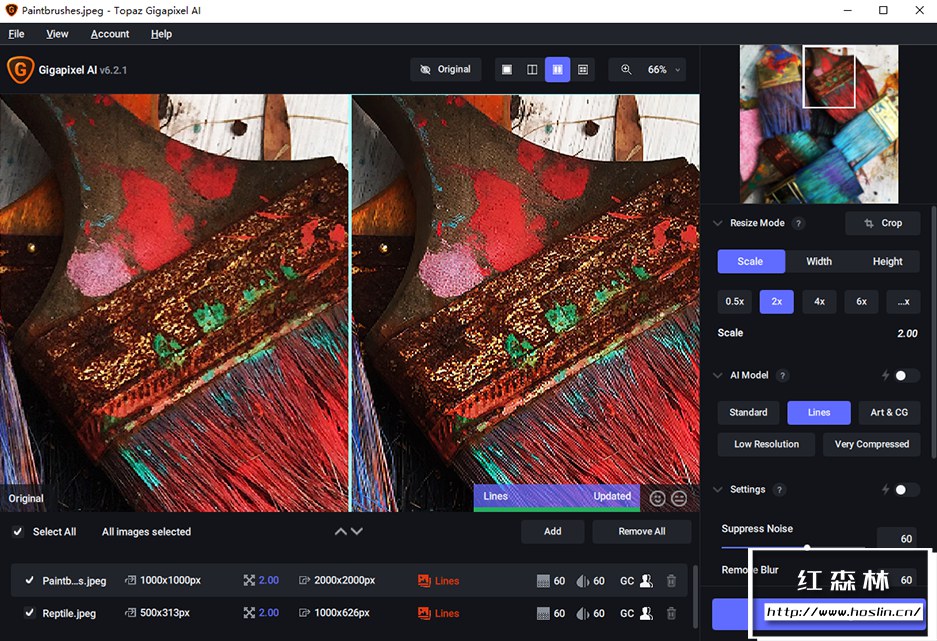Expand file list with down chevron
This screenshot has height=641, width=937.
click(357, 531)
